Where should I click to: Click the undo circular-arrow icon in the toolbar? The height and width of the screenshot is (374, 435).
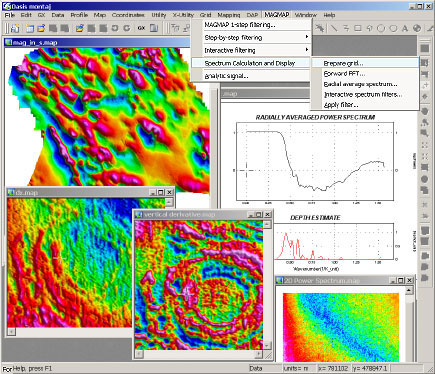[115, 29]
